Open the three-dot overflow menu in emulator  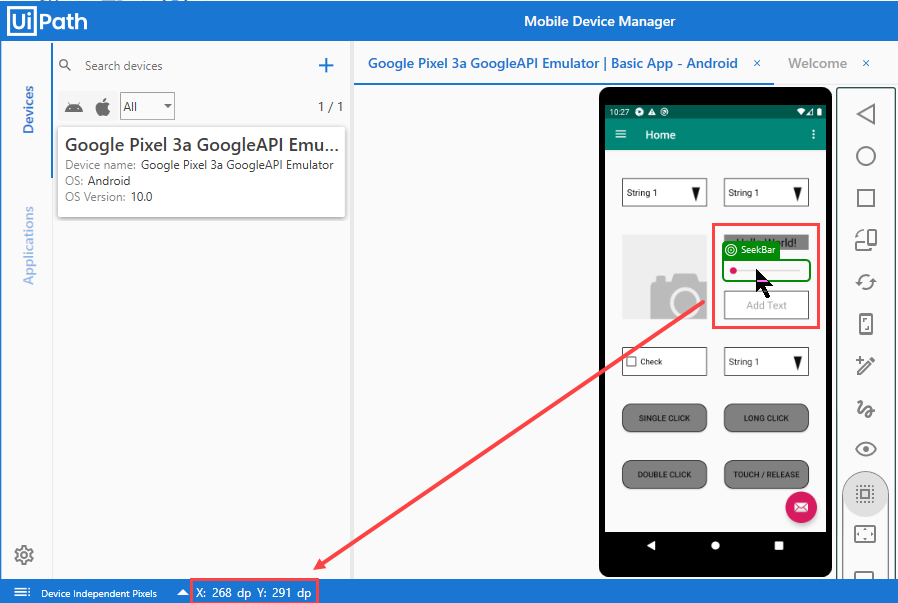click(813, 134)
